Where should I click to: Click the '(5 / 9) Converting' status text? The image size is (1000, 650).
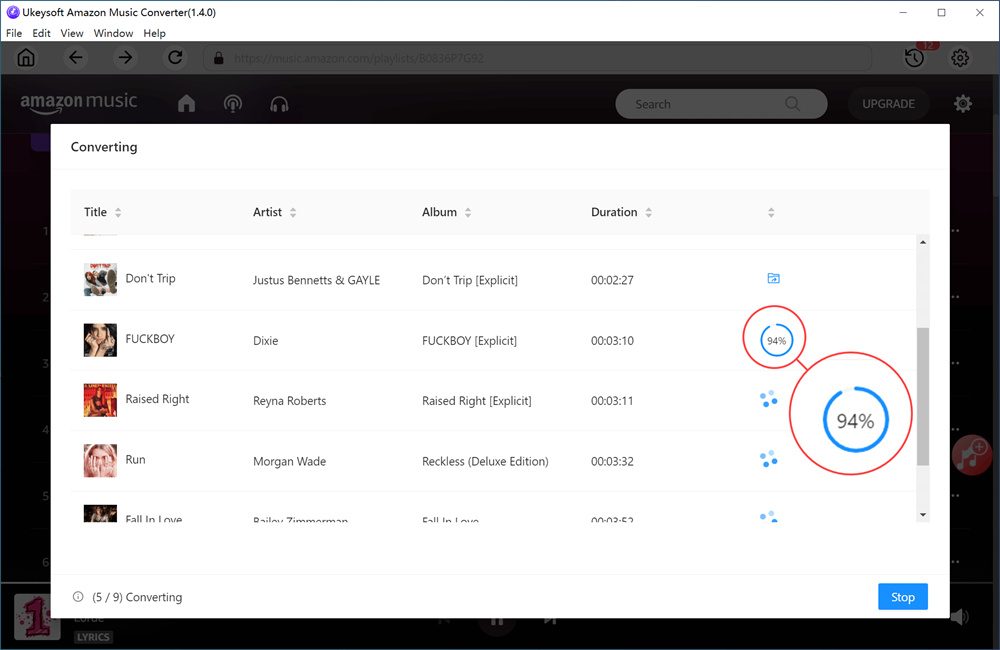pyautogui.click(x=137, y=597)
